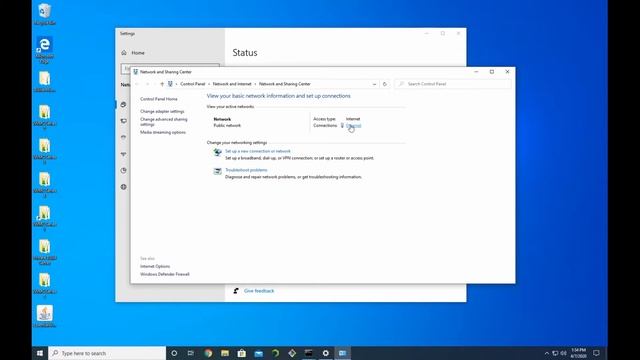
Task: Select Data usage icon in Settings sidebar
Action: click(123, 171)
